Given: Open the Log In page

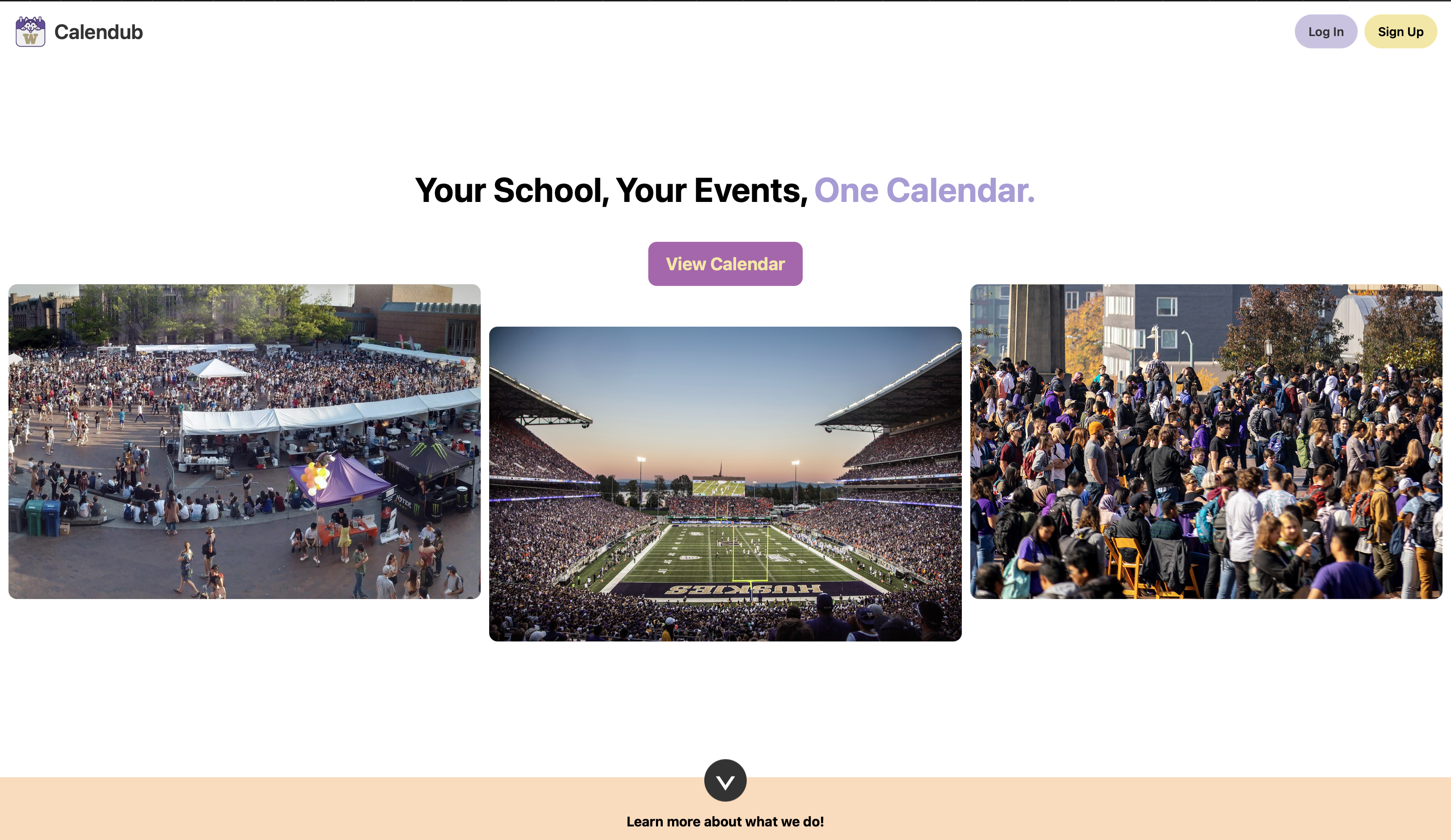Looking at the screenshot, I should [1325, 32].
